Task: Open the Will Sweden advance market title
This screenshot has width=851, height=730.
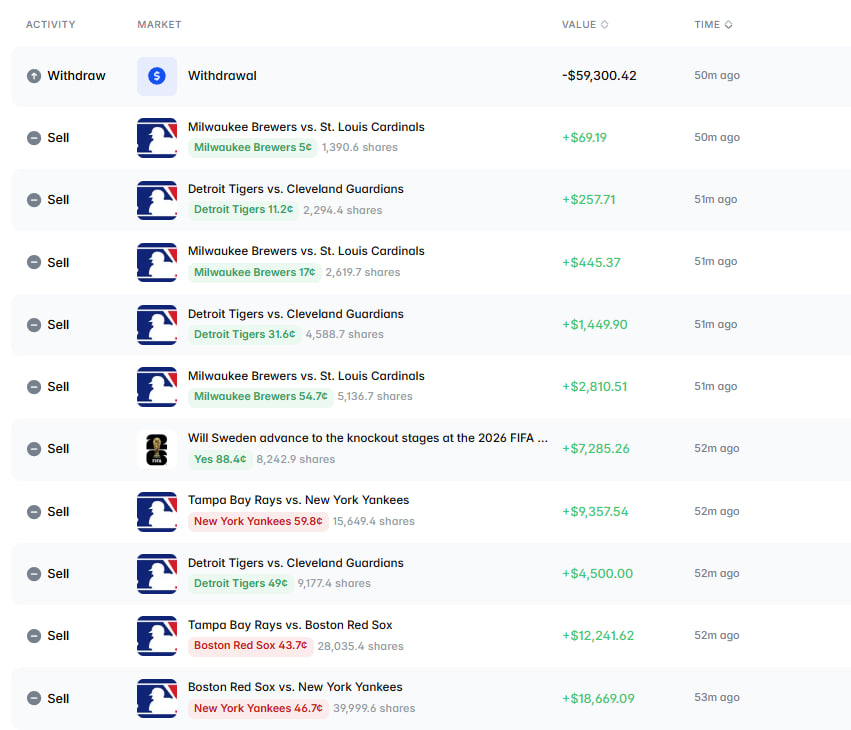Action: (x=367, y=438)
